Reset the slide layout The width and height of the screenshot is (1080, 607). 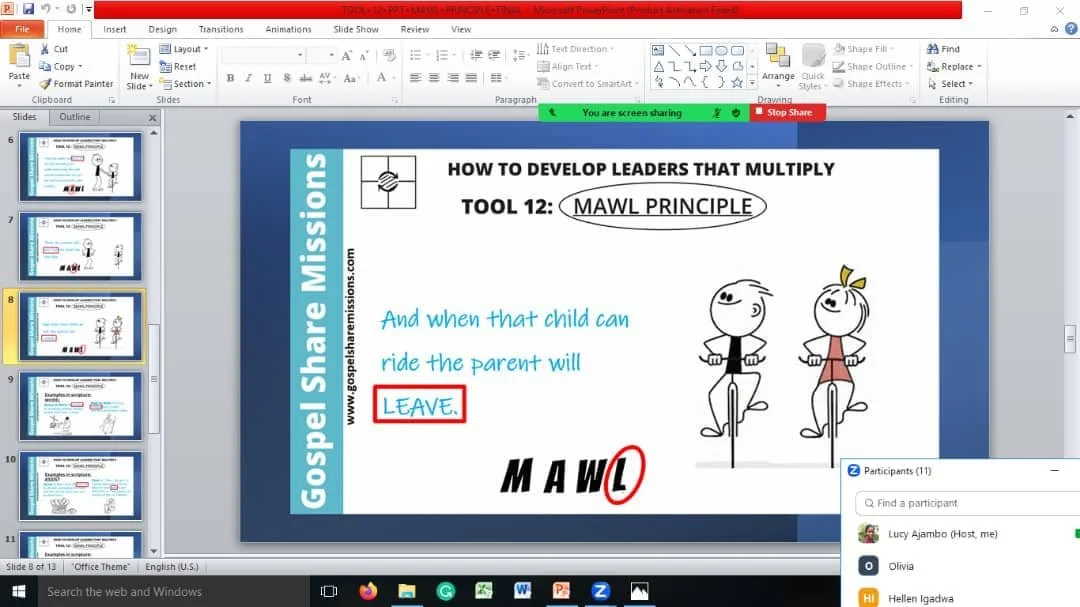tap(178, 67)
